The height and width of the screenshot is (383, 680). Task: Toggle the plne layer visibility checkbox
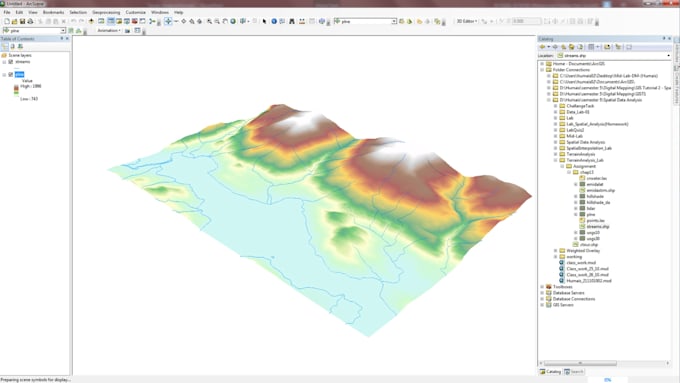(11, 75)
